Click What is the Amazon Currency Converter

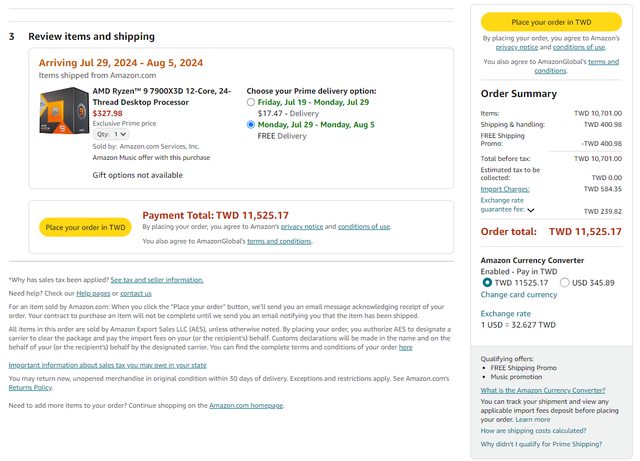point(543,390)
